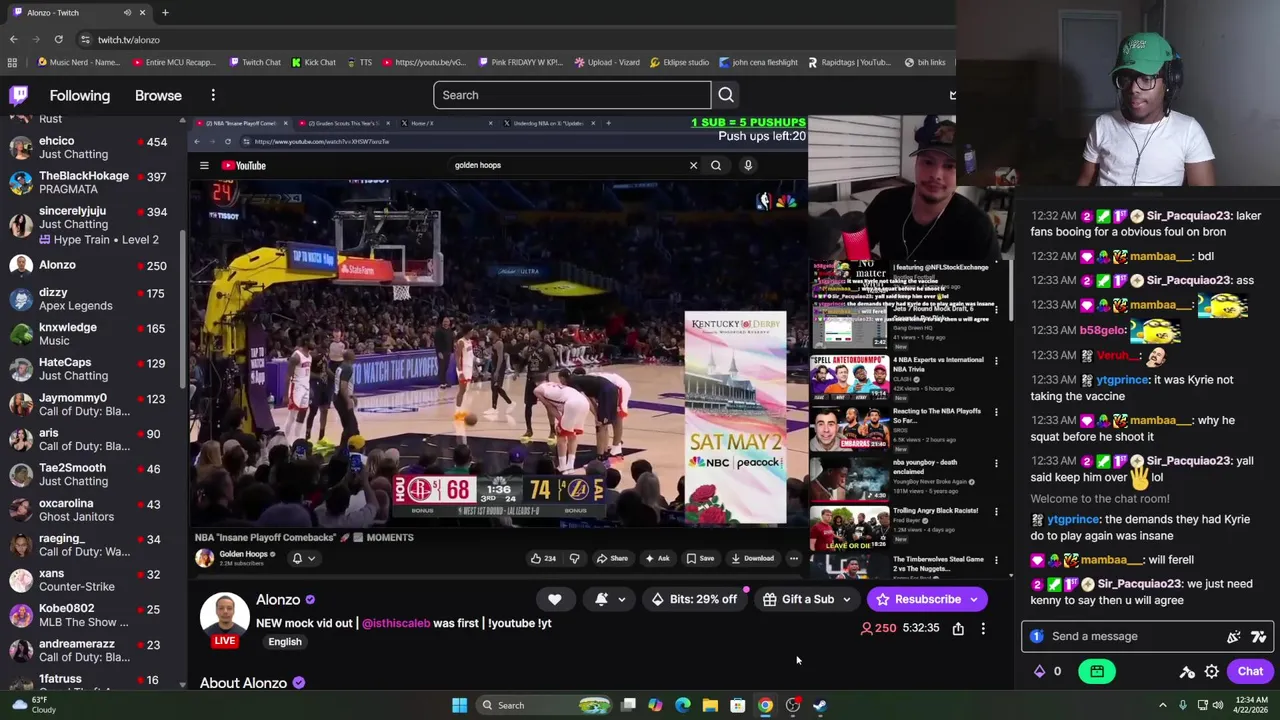Click YouTube like thumbs up 234
Screen dimensions: 1280x720
point(544,558)
